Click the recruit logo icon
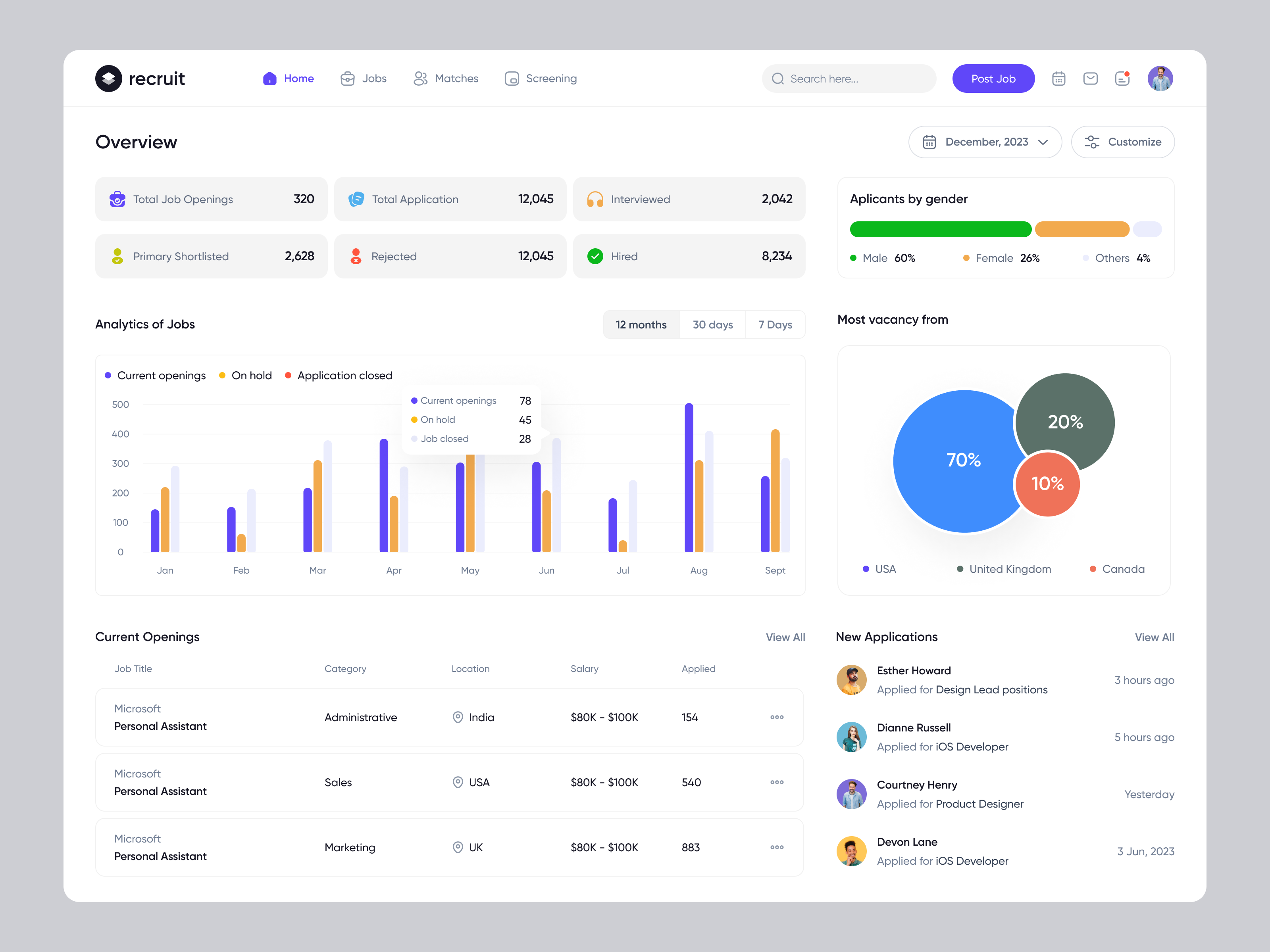The height and width of the screenshot is (952, 1270). 108,79
